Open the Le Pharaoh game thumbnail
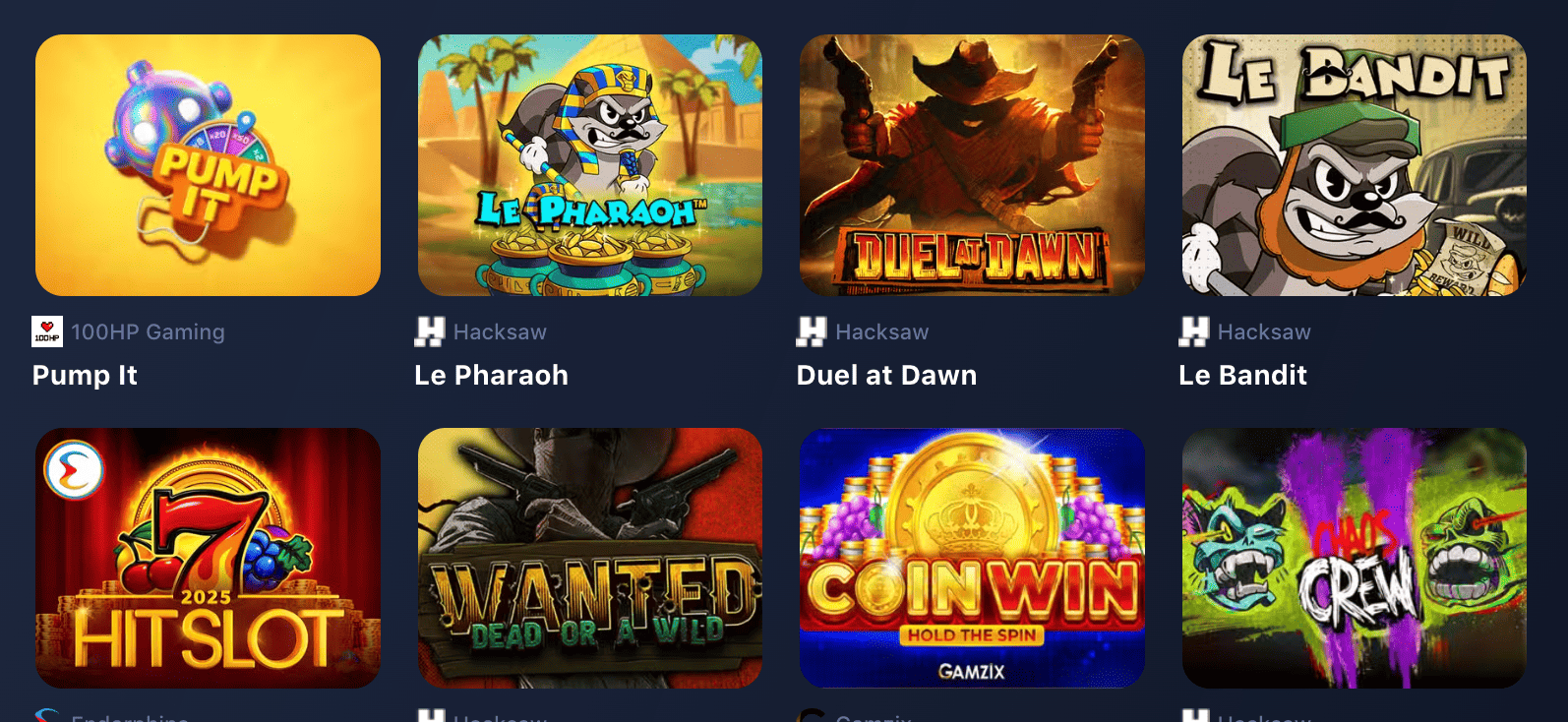Screen dimensions: 1568x722 pyautogui.click(x=590, y=165)
